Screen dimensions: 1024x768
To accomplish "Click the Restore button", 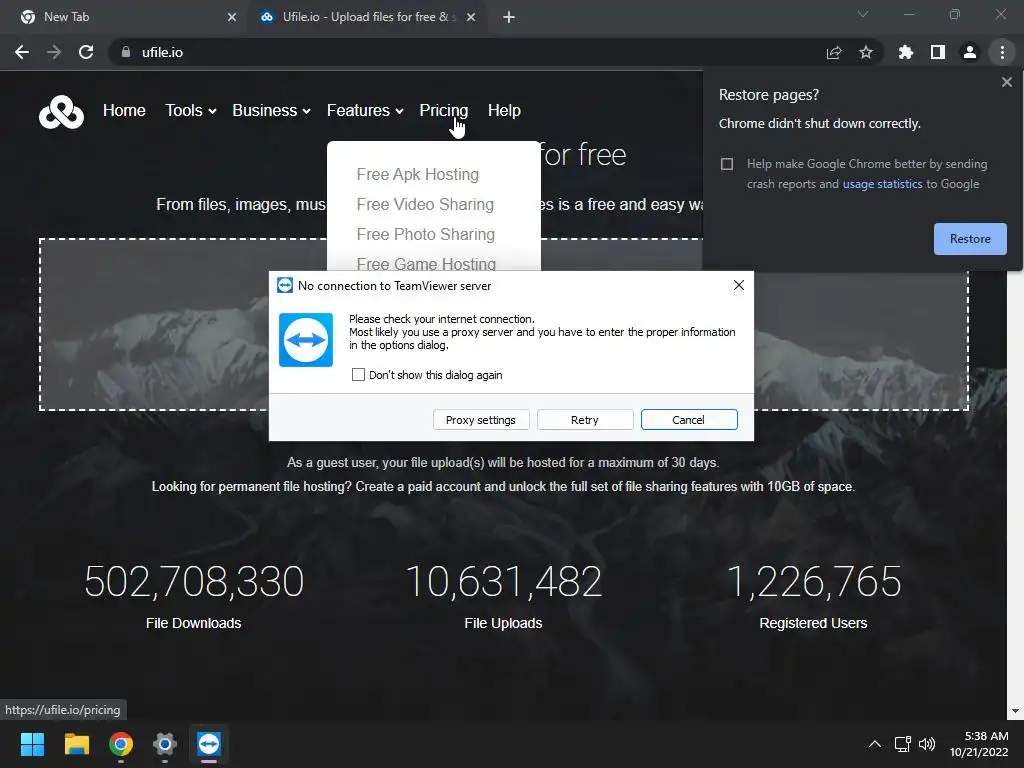I will (x=970, y=239).
